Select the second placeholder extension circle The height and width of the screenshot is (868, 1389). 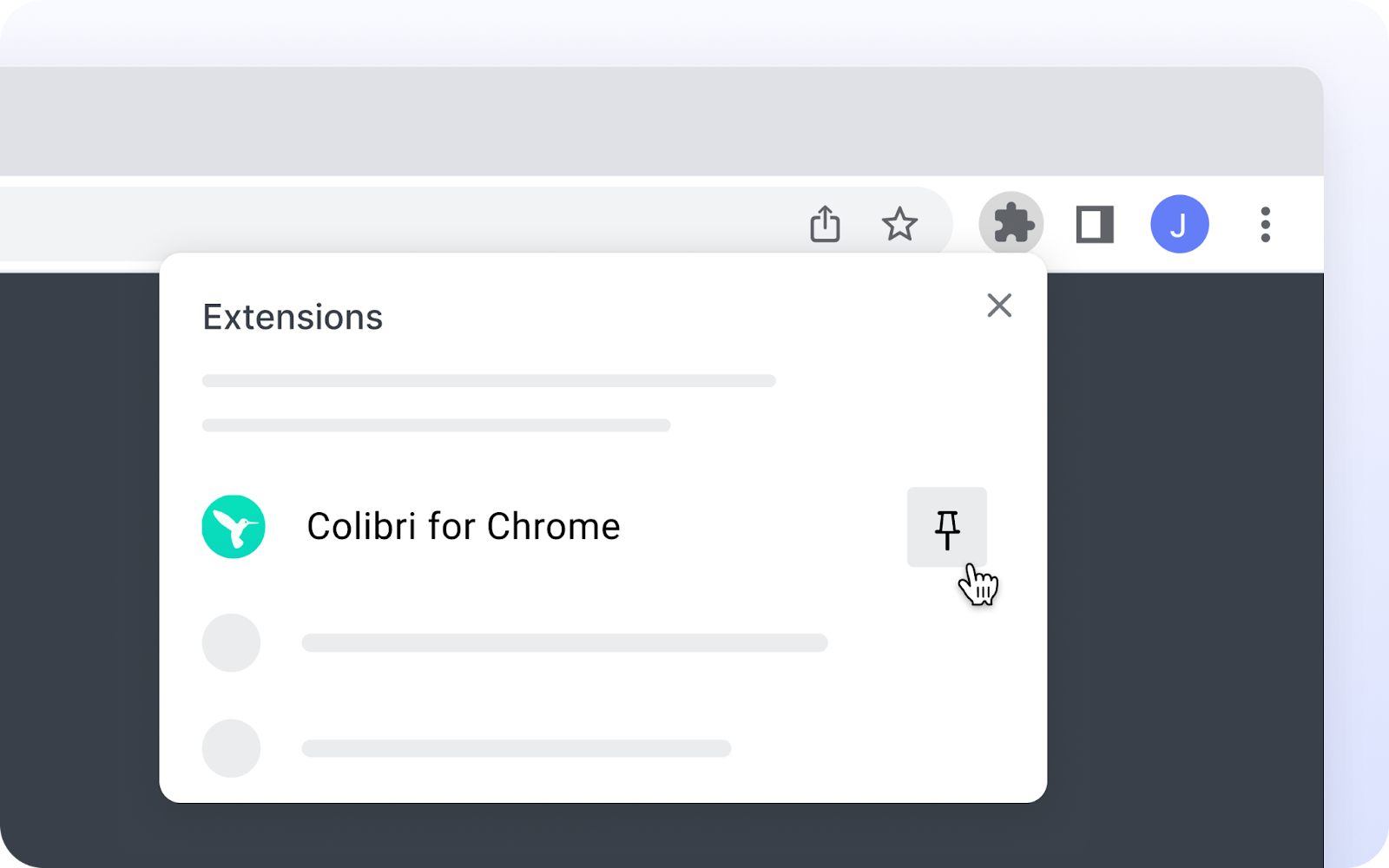tap(232, 748)
